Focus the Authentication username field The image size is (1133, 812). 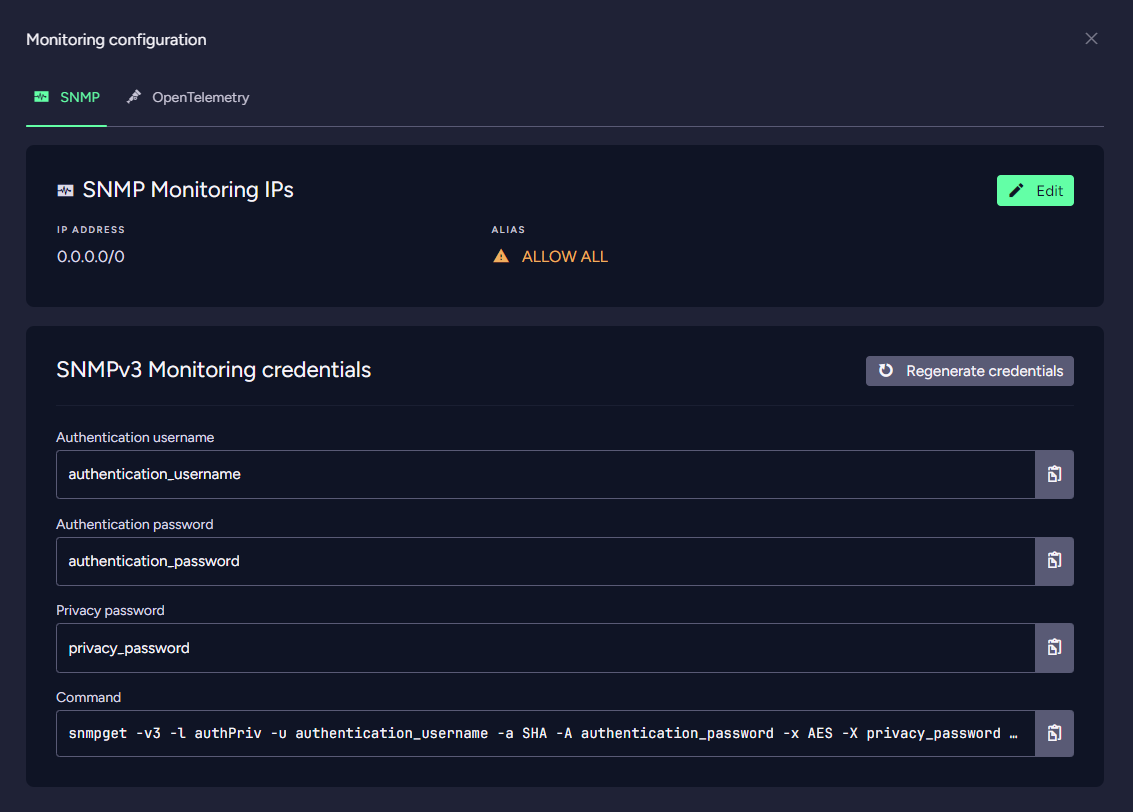click(x=546, y=475)
